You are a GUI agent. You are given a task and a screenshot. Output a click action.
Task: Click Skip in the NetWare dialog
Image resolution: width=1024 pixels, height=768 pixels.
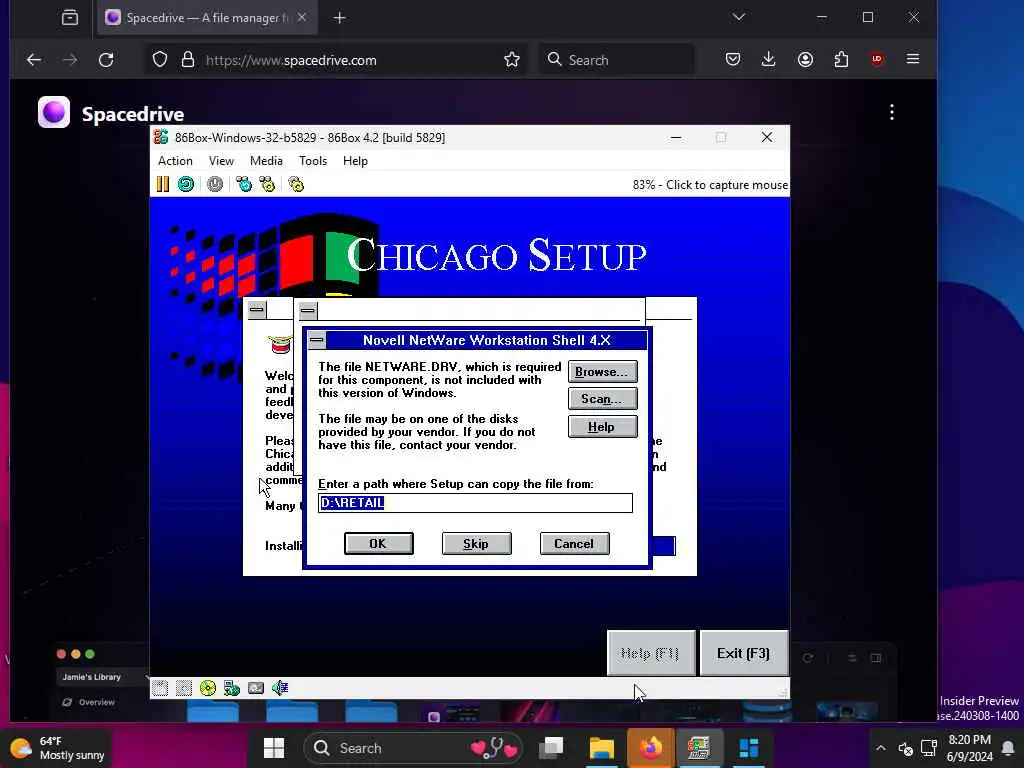pos(476,544)
